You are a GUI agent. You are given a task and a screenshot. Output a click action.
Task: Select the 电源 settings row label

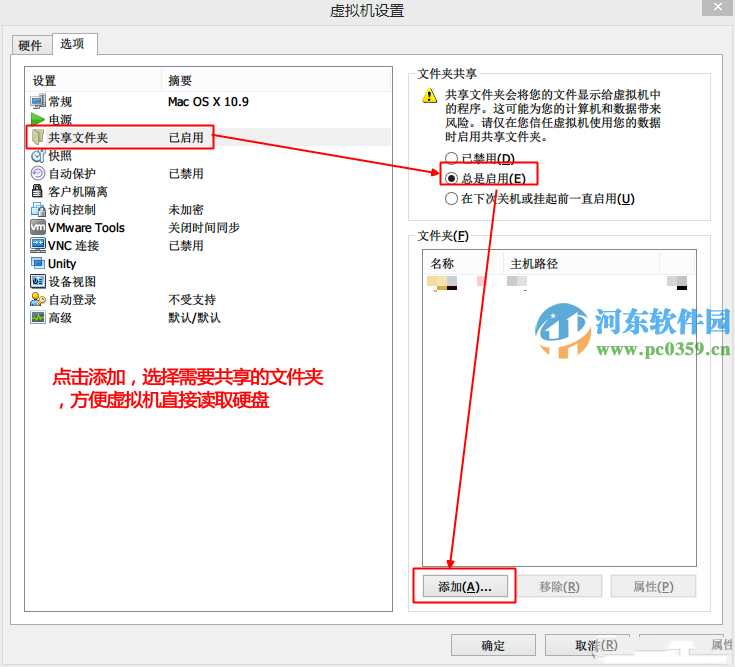60,120
